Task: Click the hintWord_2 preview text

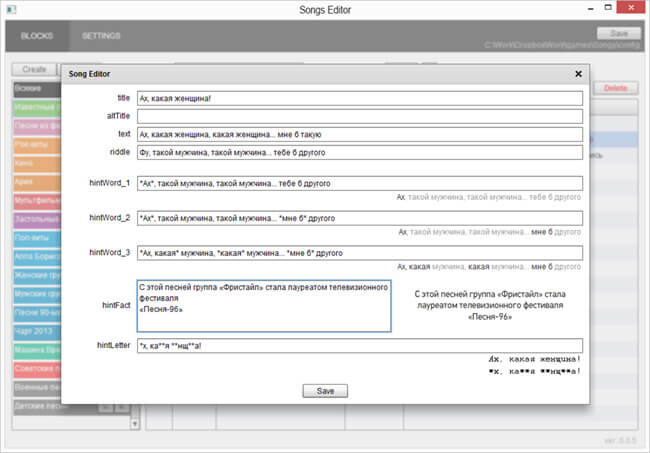Action: 490,232
